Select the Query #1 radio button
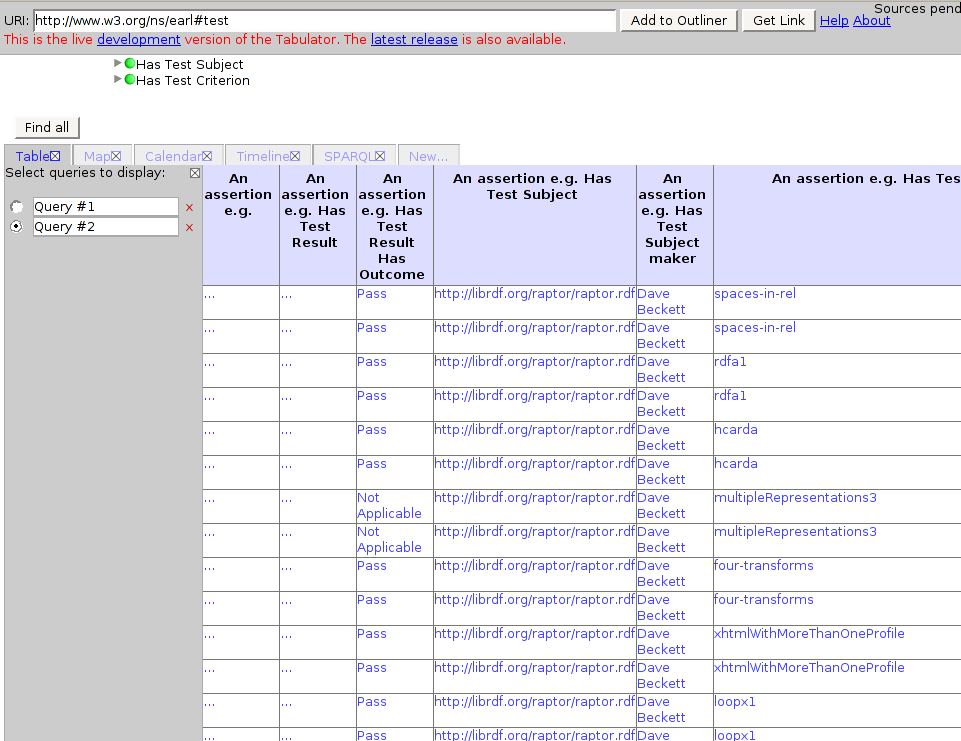 click(x=17, y=207)
